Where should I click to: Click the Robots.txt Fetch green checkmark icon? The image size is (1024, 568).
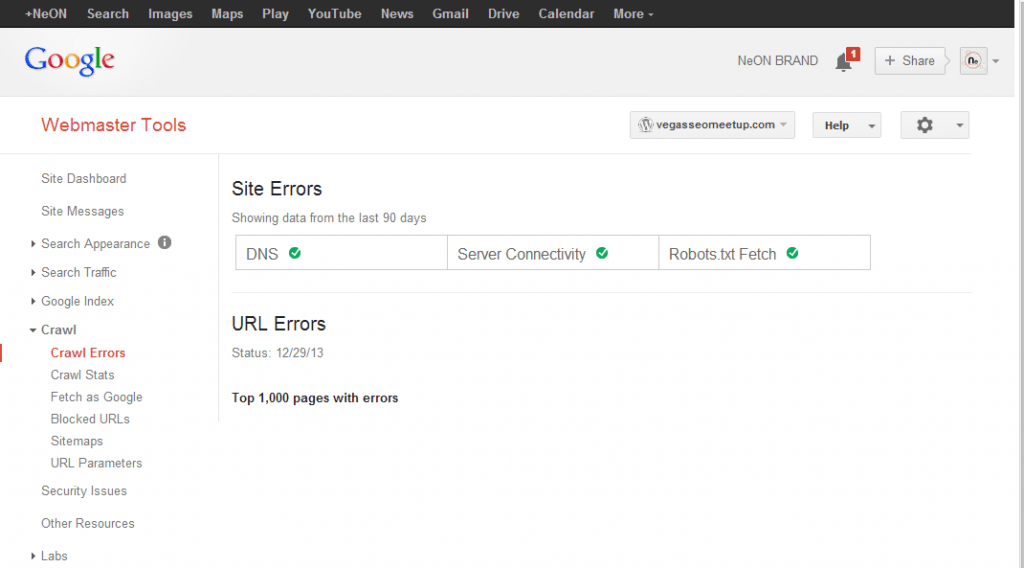[x=792, y=253]
